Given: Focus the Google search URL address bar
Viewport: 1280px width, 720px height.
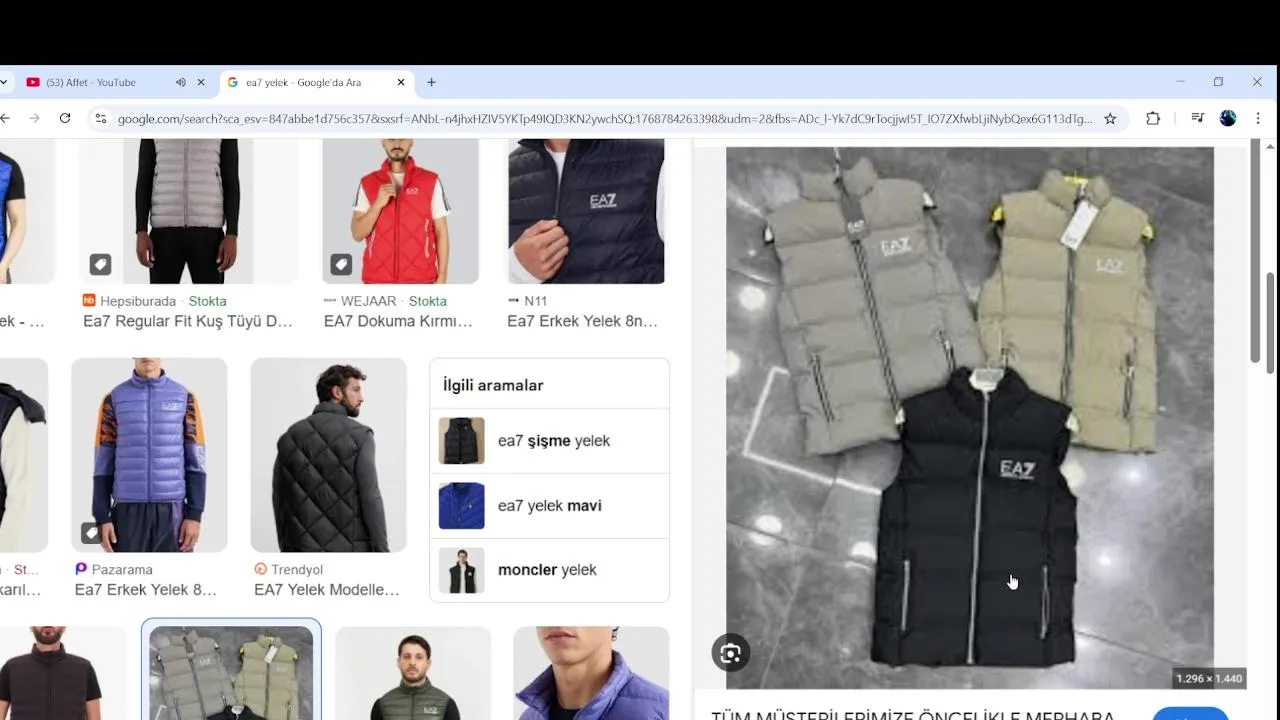Looking at the screenshot, I should pyautogui.click(x=605, y=119).
